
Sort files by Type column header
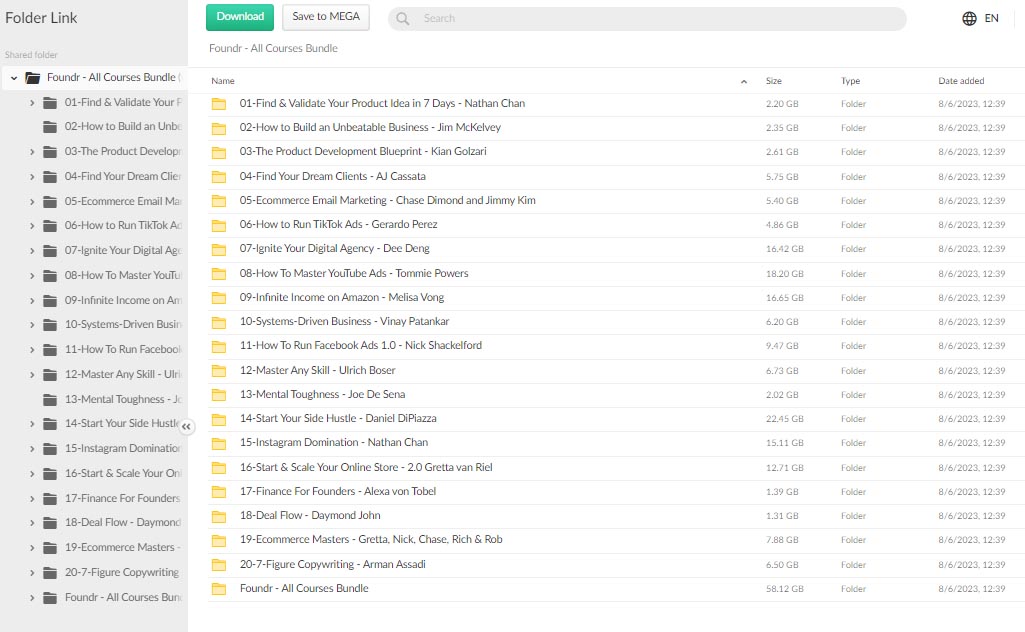pyautogui.click(x=850, y=81)
